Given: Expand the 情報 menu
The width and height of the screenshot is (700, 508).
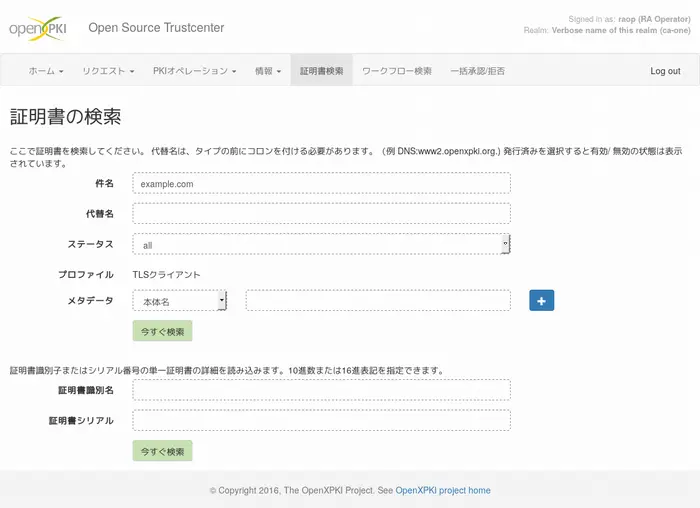Looking at the screenshot, I should click(x=268, y=71).
